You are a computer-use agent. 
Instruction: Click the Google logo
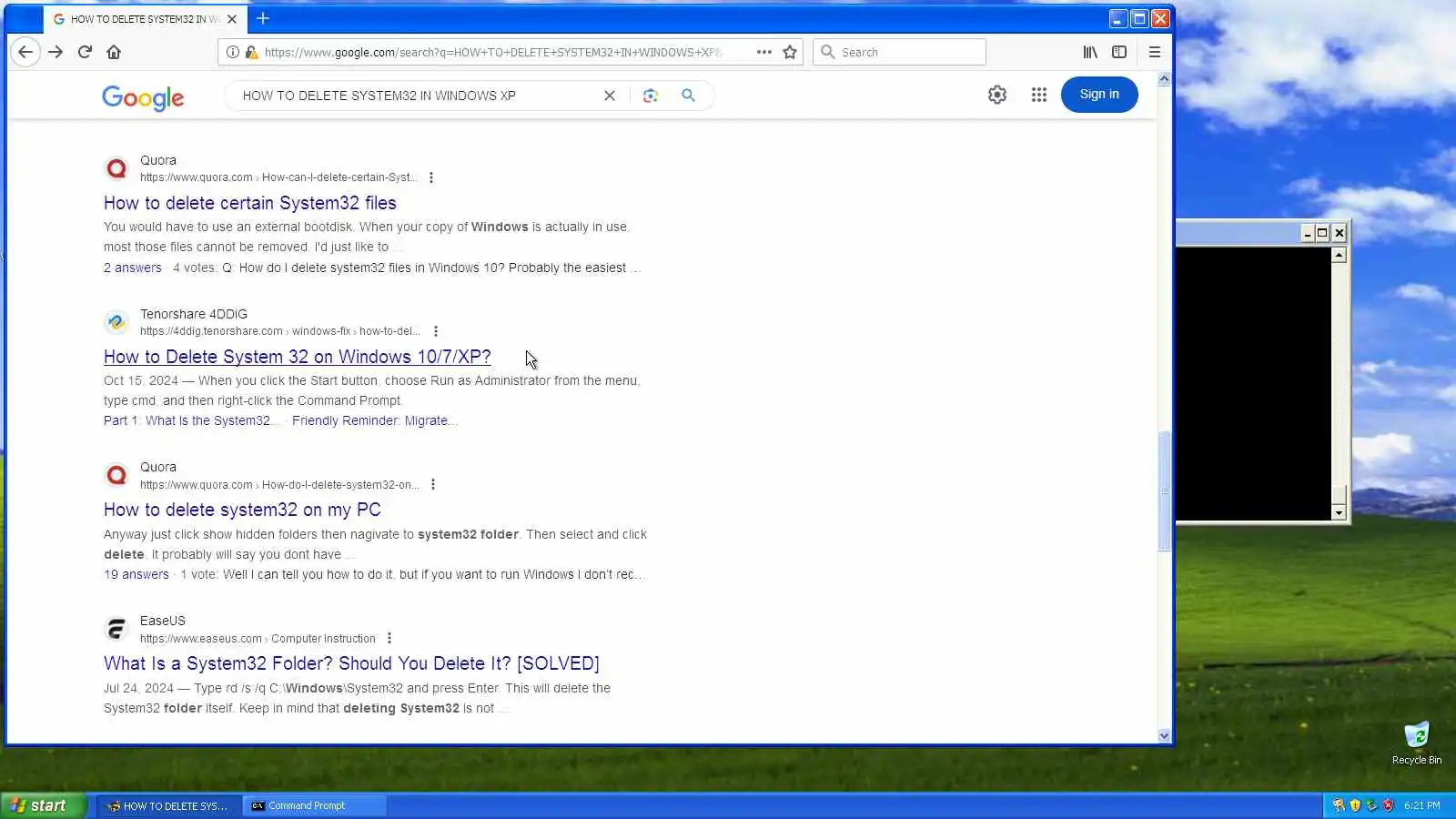coord(143,96)
